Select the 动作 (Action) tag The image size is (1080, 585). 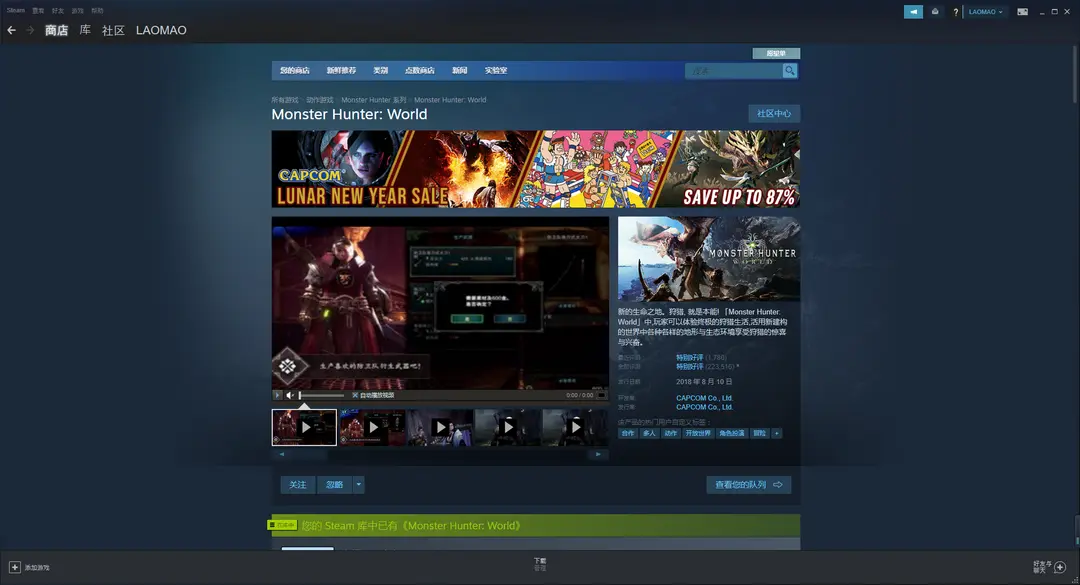point(670,433)
